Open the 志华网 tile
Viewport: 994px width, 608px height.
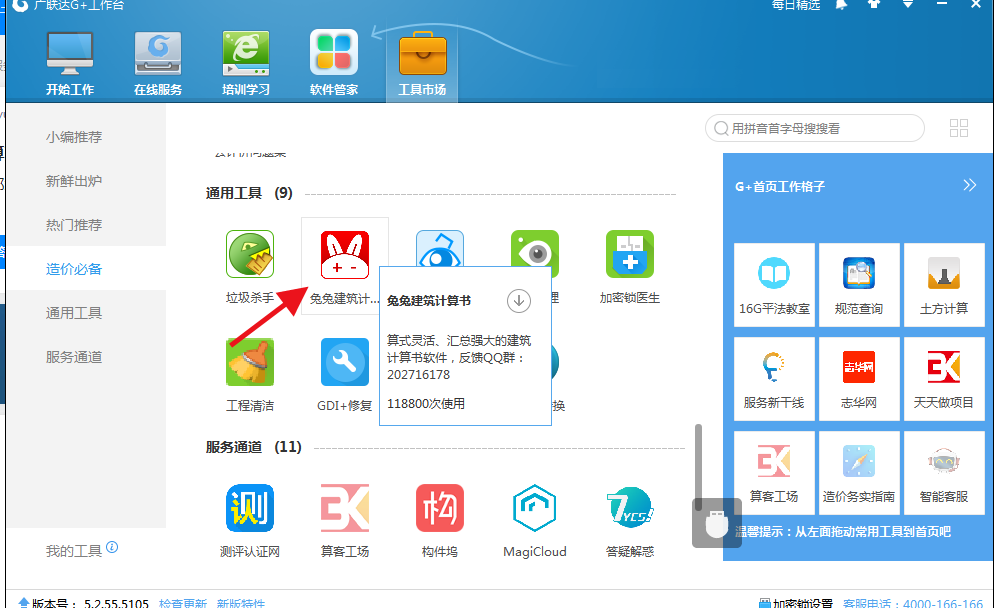pos(859,378)
